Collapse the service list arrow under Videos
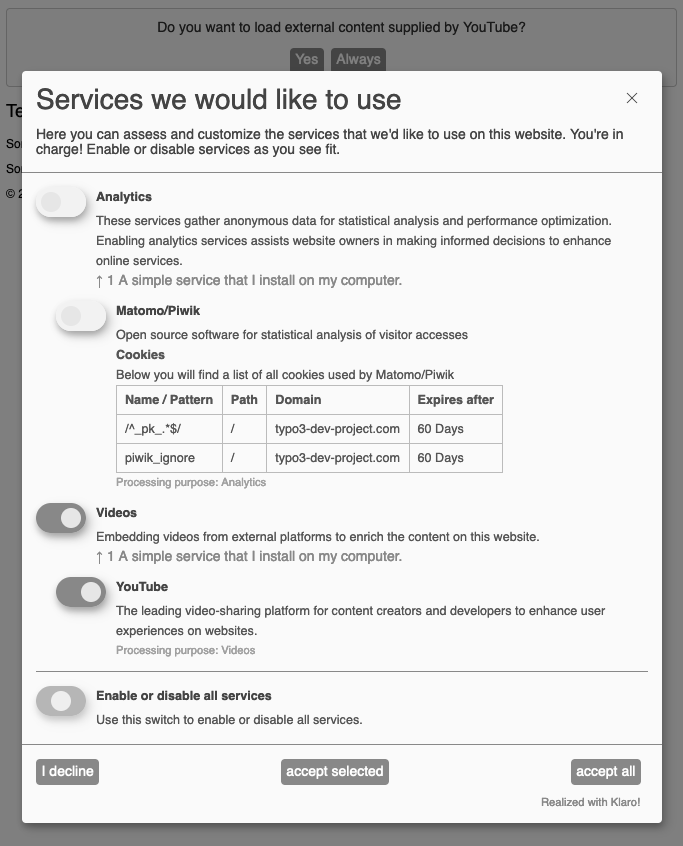This screenshot has width=683, height=846. [101, 556]
